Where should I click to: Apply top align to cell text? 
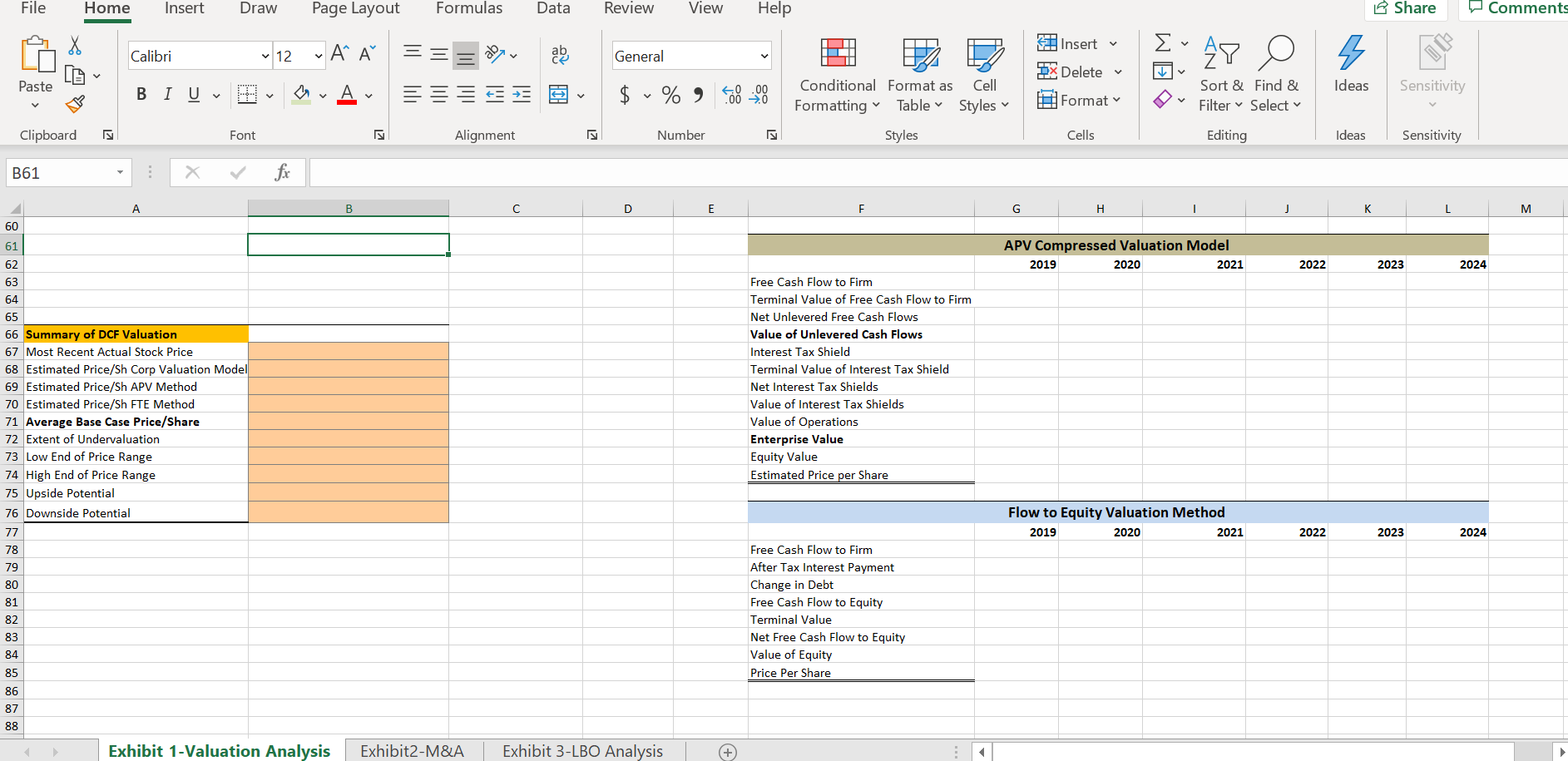pos(412,55)
